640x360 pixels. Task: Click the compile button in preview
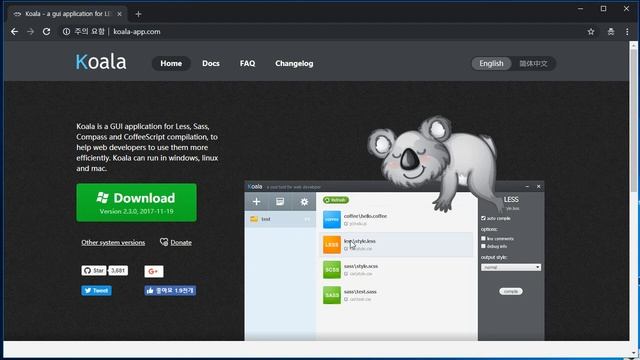click(511, 291)
